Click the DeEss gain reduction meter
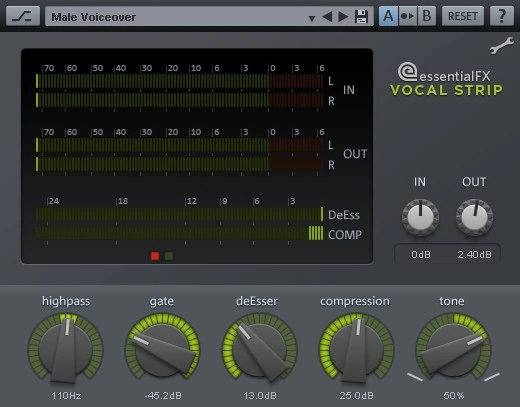The image size is (520, 407). point(179,214)
